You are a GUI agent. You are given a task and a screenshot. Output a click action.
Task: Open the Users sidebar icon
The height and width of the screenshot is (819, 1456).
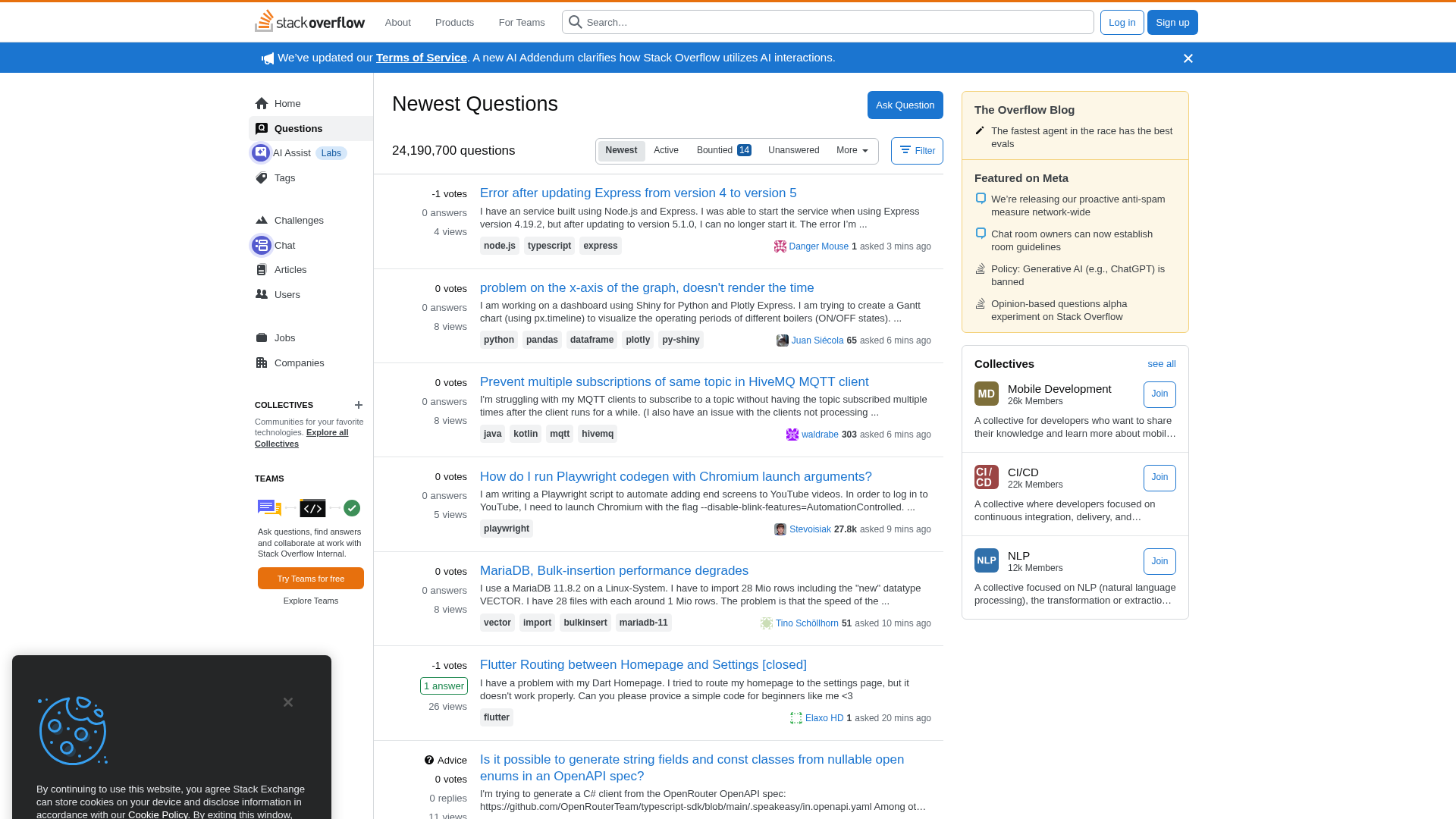[x=262, y=294]
